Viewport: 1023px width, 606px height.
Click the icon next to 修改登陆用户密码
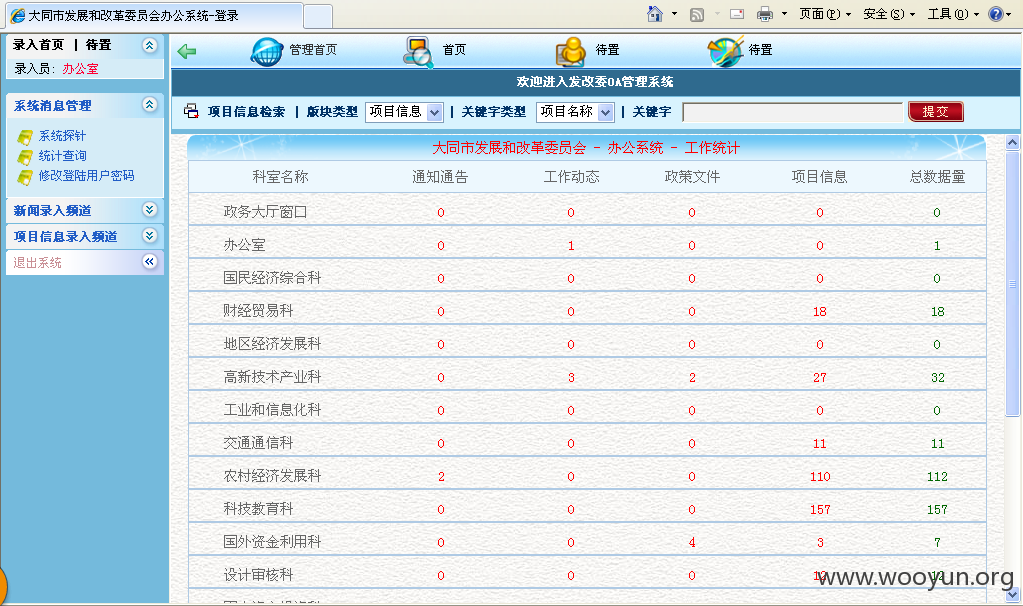coord(25,177)
